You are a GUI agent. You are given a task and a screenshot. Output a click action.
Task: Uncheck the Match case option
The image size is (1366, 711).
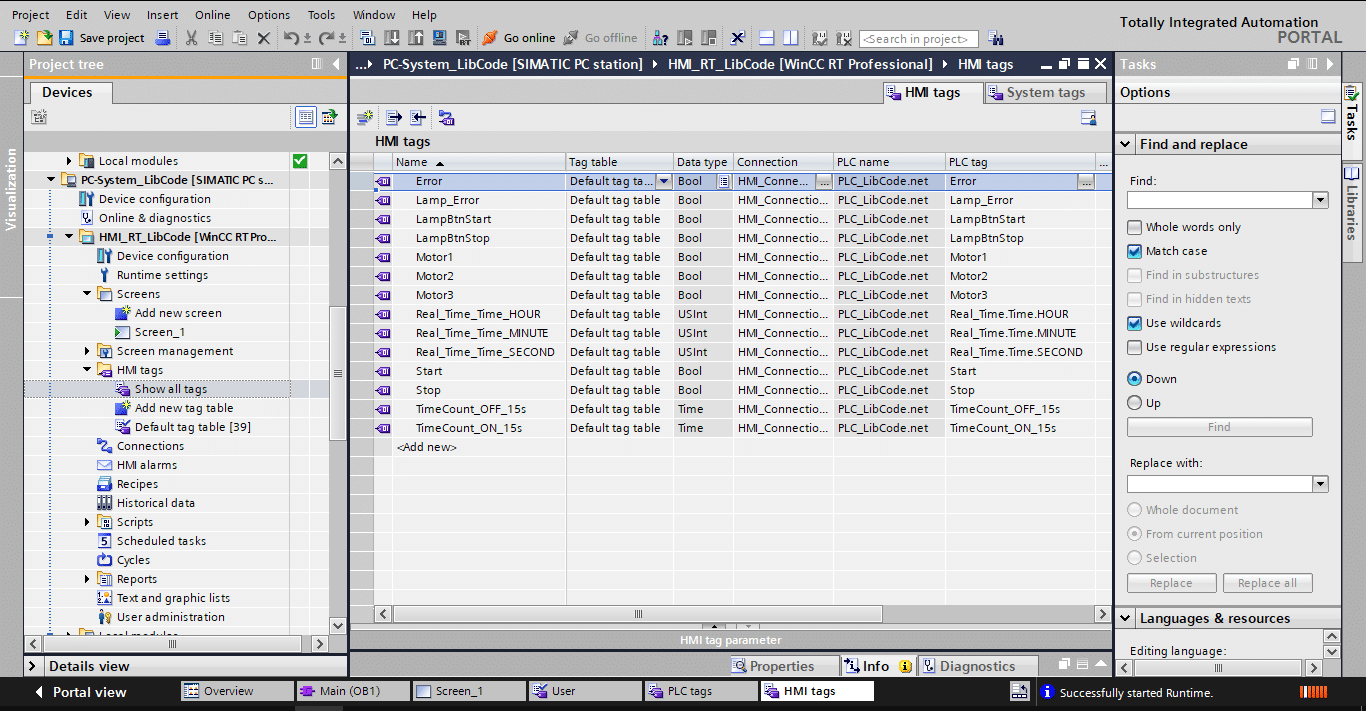pyautogui.click(x=1134, y=251)
